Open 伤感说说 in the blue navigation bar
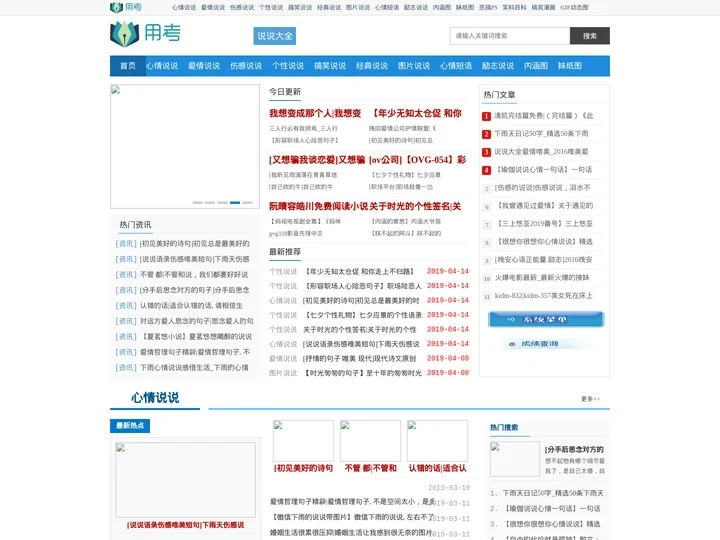Viewport: 720px width, 540px height. click(246, 66)
